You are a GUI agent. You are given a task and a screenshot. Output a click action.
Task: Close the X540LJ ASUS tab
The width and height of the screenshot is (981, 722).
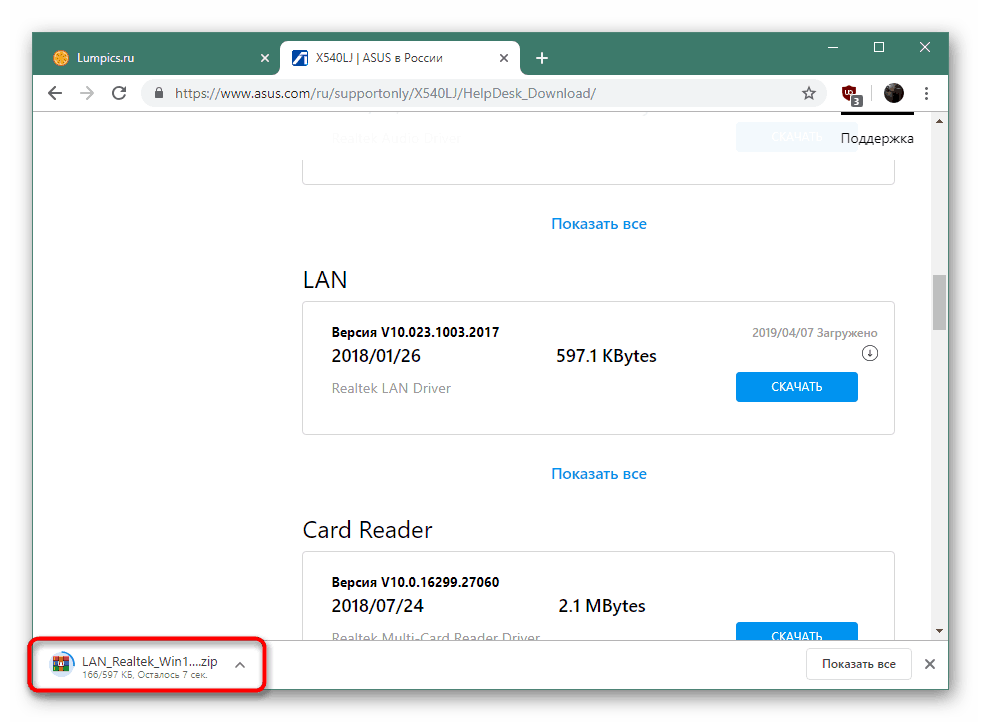point(504,58)
